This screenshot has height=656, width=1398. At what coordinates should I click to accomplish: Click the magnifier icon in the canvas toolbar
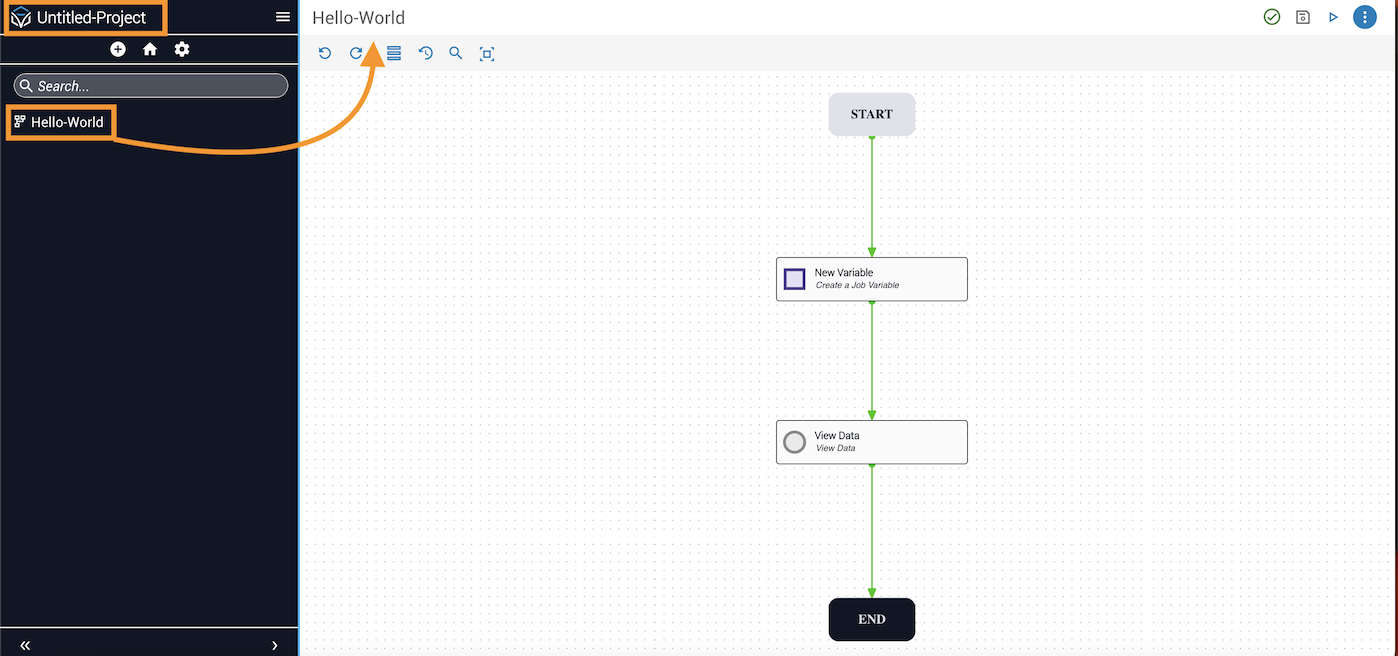coord(456,53)
